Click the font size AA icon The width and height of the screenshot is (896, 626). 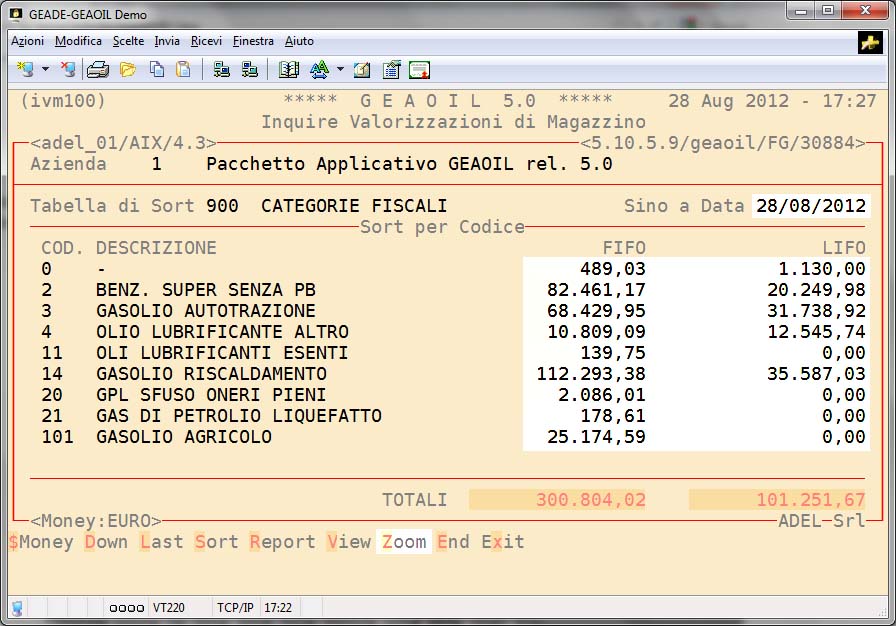pos(319,69)
